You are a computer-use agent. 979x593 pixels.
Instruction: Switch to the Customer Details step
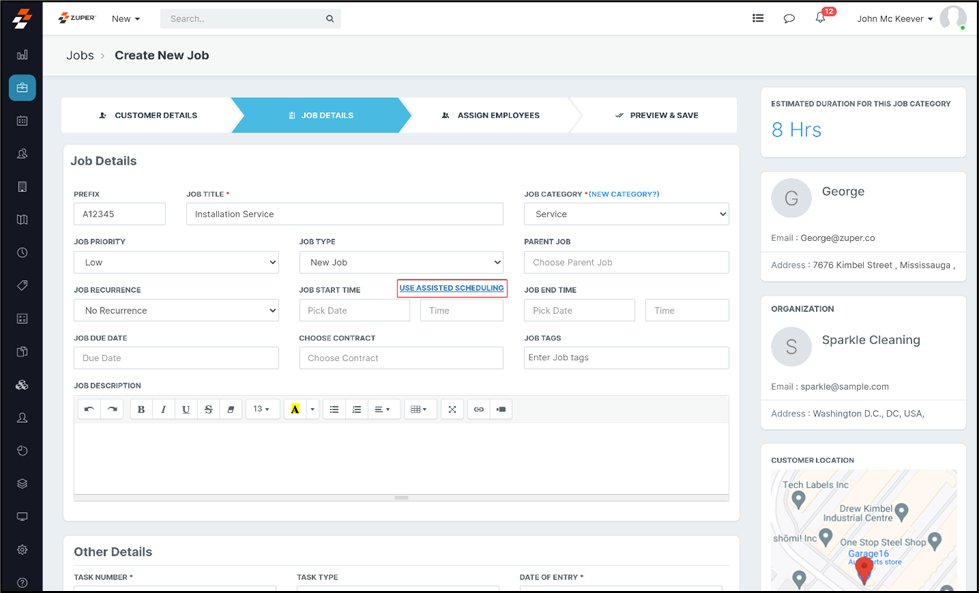(148, 115)
